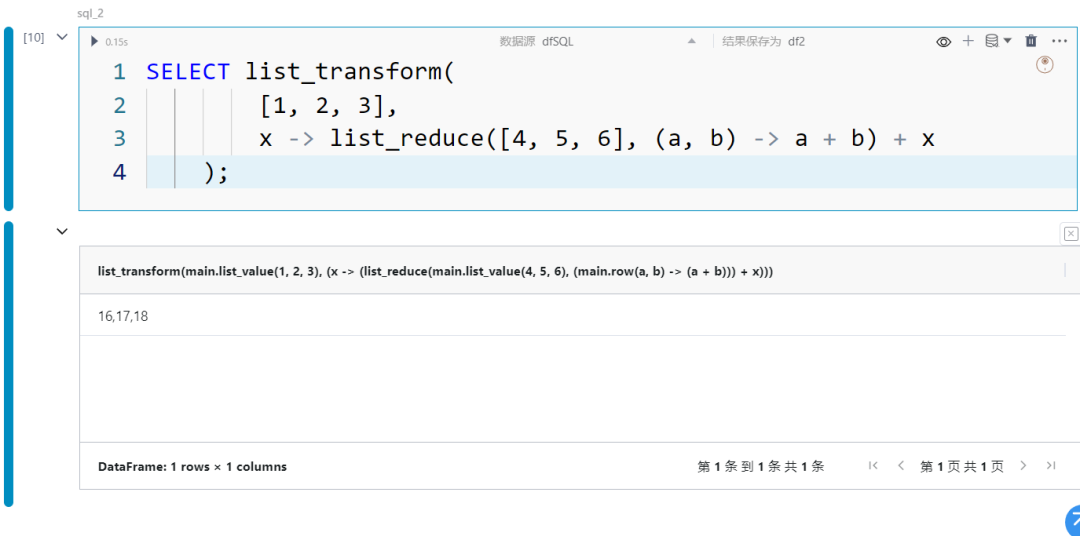Viewport: 1080px width, 536px height.
Task: Close the output panel with the X icon
Action: click(x=1070, y=234)
